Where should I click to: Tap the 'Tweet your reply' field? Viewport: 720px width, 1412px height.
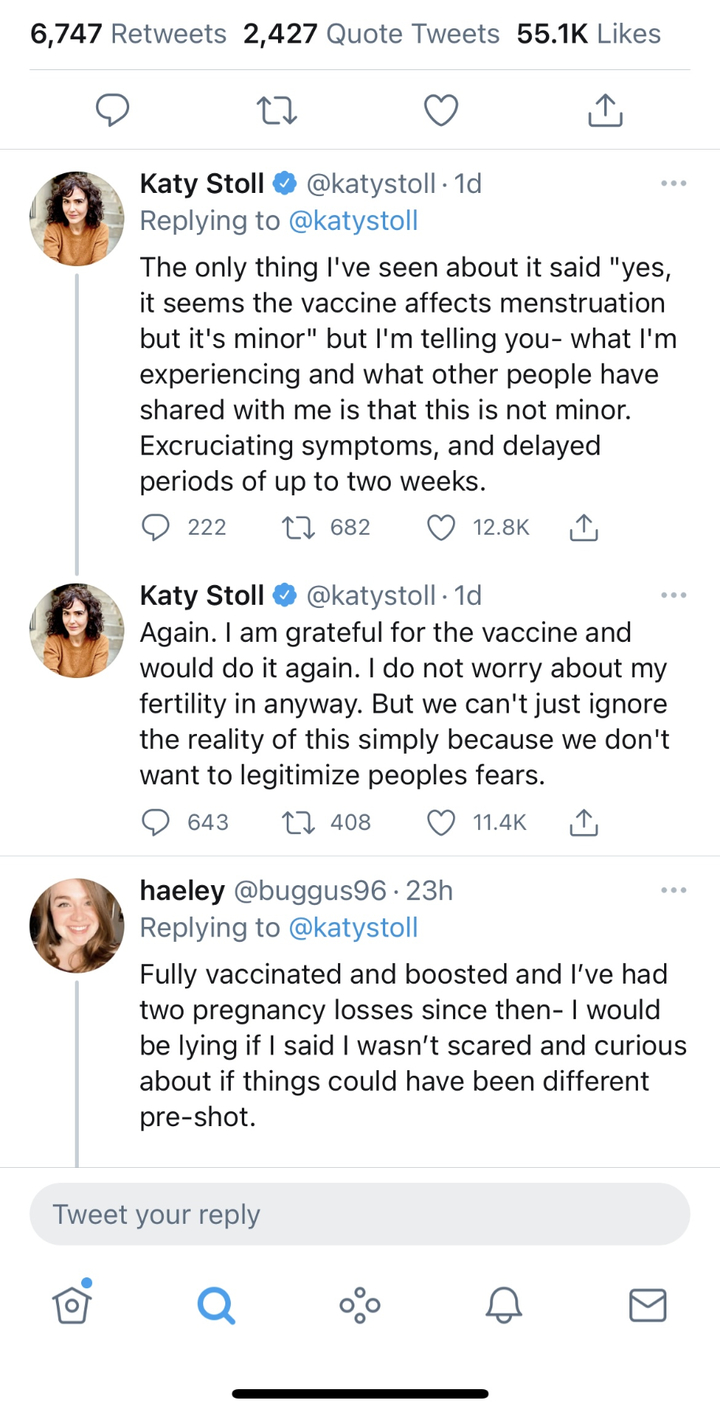point(360,1214)
